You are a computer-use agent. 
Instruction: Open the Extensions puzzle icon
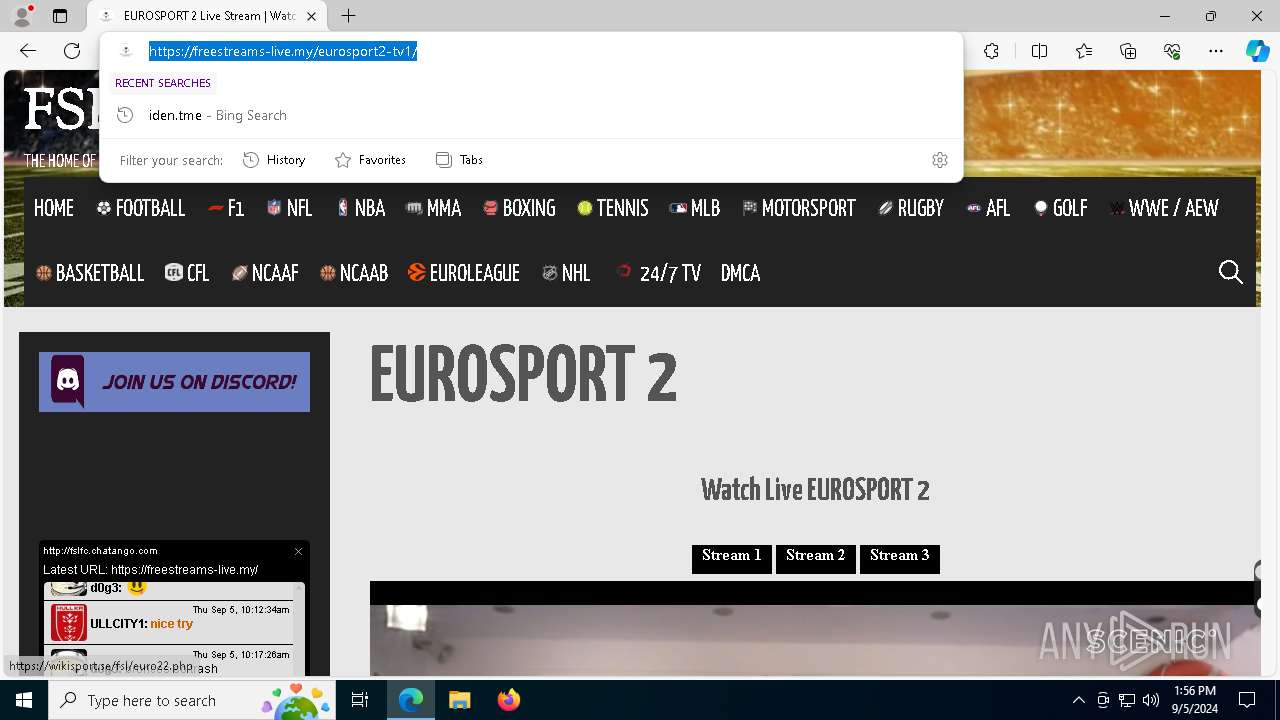point(991,51)
